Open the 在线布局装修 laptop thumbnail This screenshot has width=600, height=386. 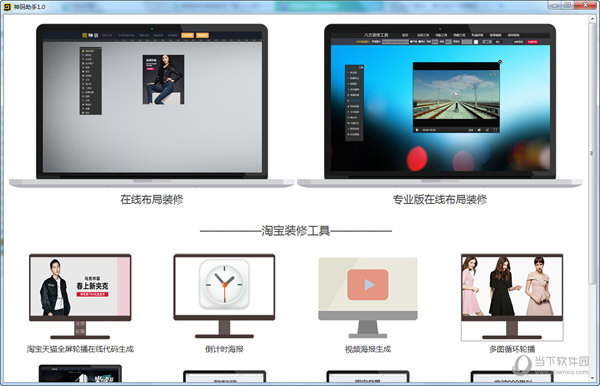(152, 106)
